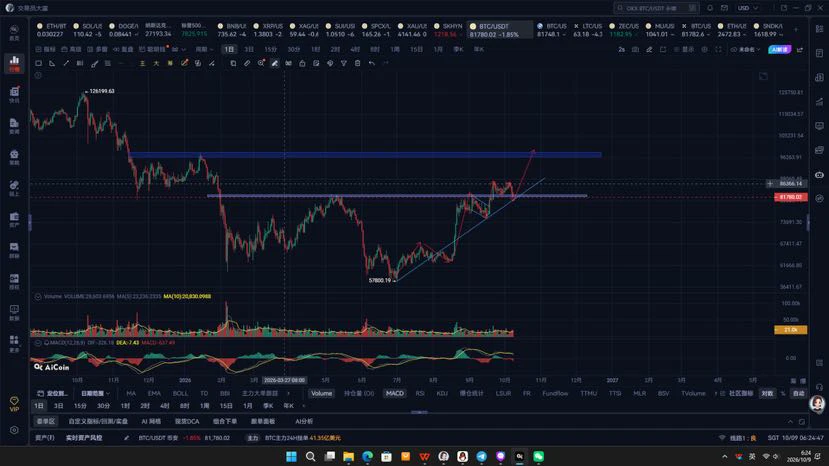This screenshot has height=466, width=829.
Task: Click the filter funnel tool icon
Action: [344, 63]
